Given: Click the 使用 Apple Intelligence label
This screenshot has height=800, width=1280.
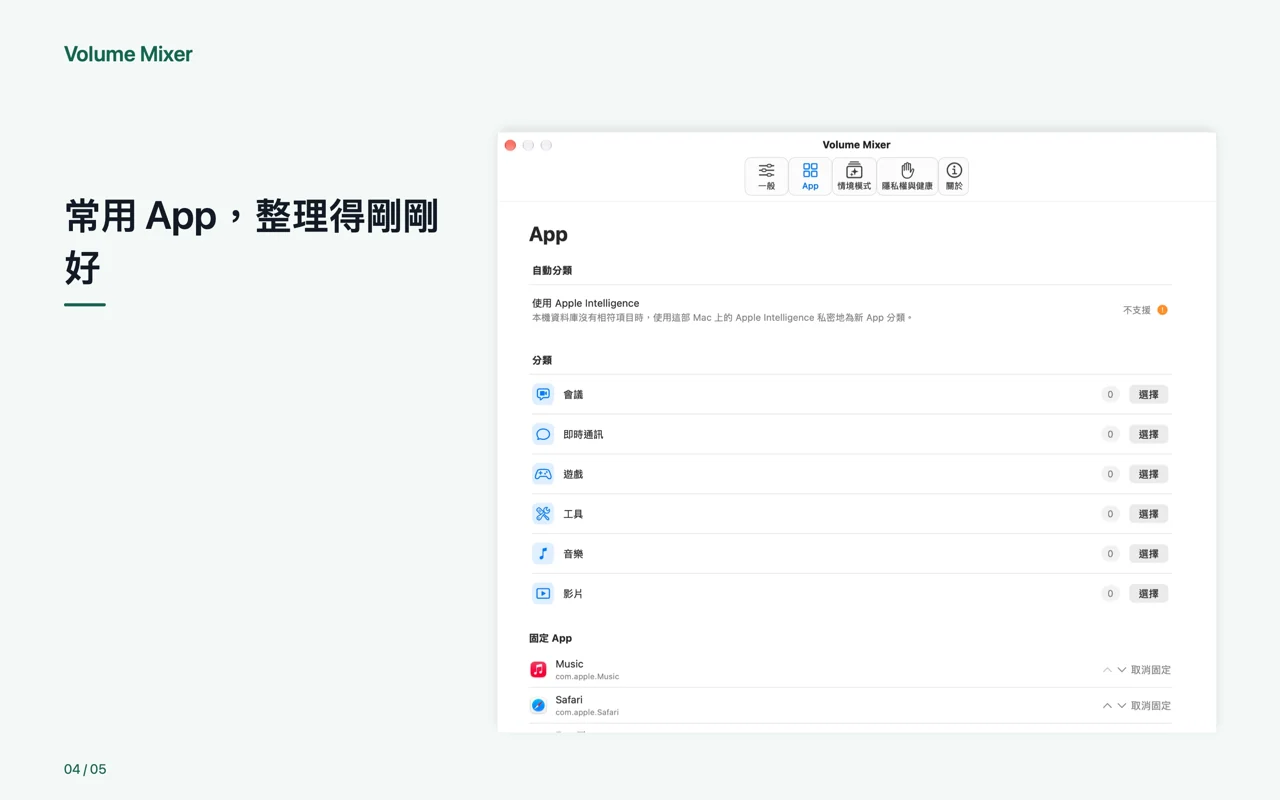Looking at the screenshot, I should (586, 303).
